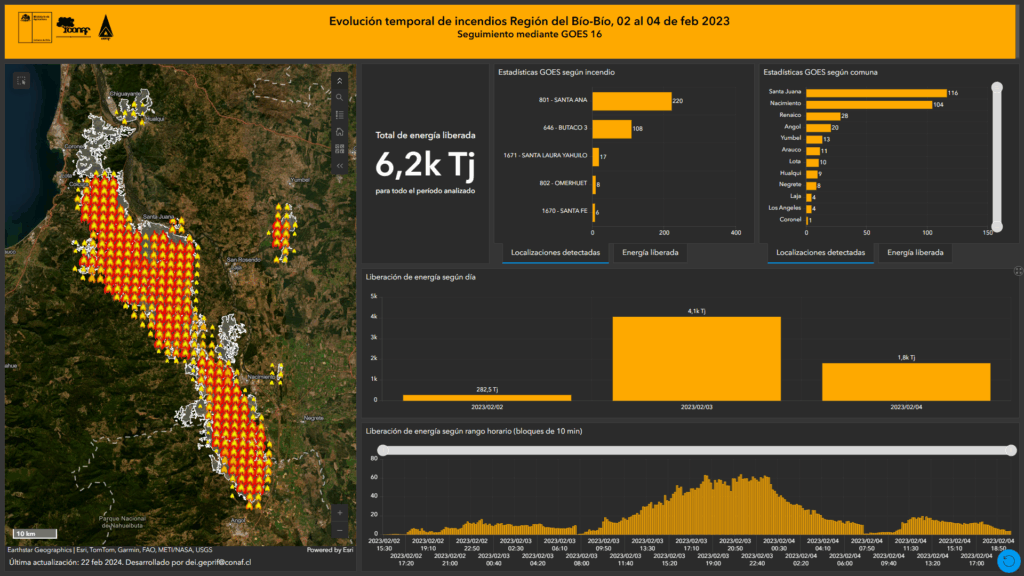Open the comuna Energía liberada tab

pos(915,253)
